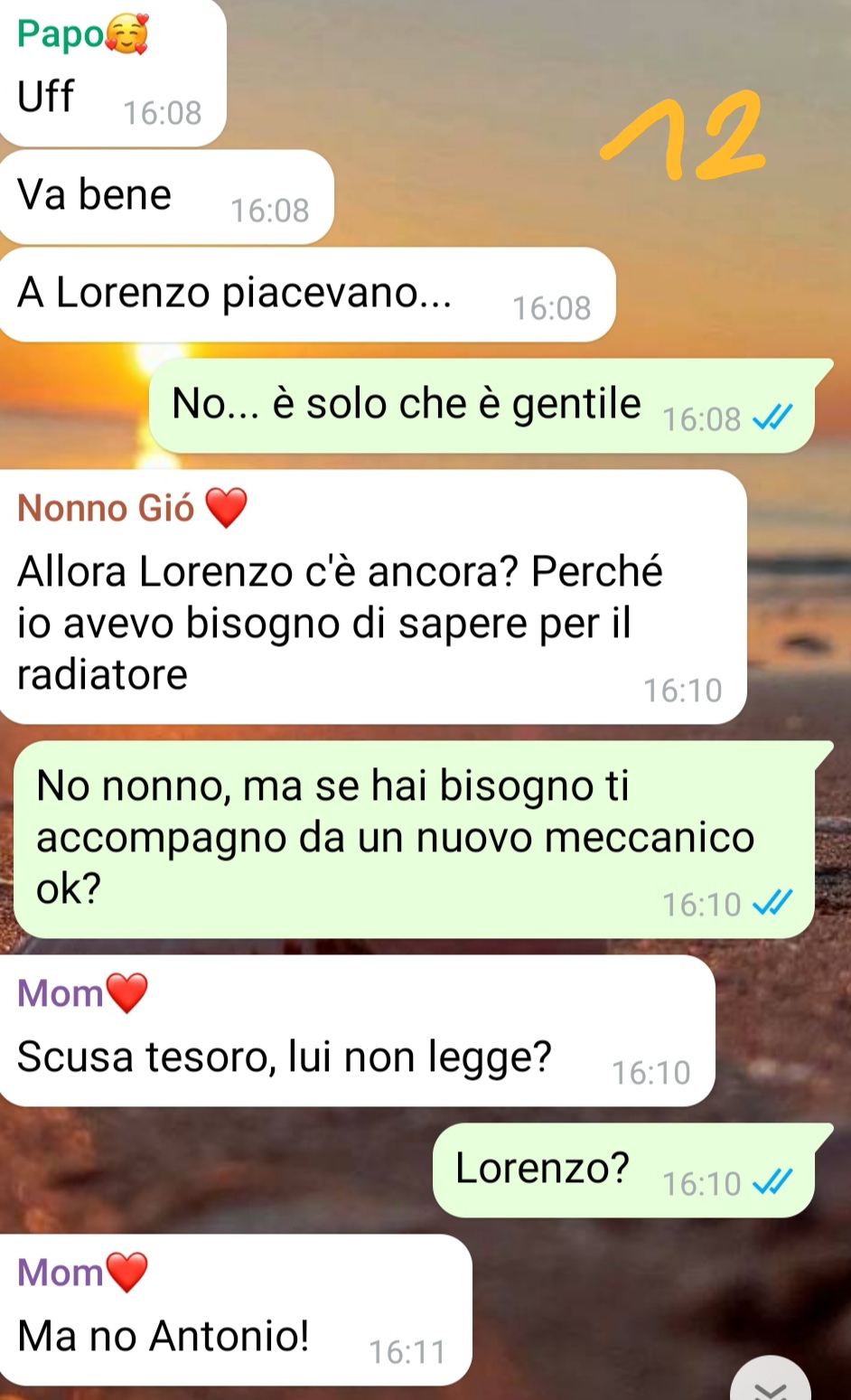851x1400 pixels.
Task: Select the 'Allora Lorenzo c'è ancora?' message
Action: pyautogui.click(x=373, y=597)
